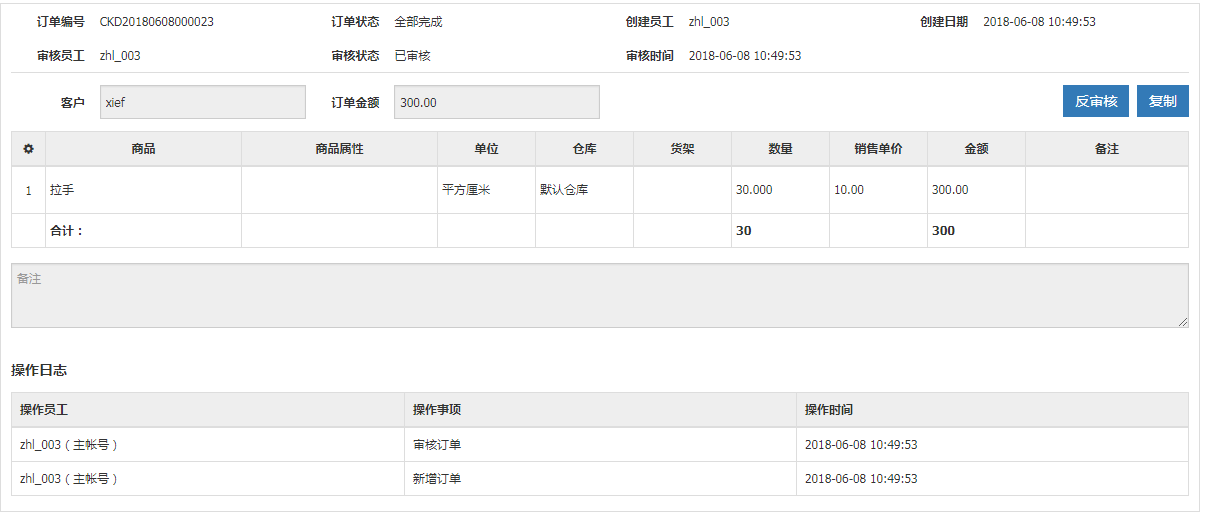Screen dimensions: 1205x517
Task: Click the 复制 button
Action: (1162, 101)
